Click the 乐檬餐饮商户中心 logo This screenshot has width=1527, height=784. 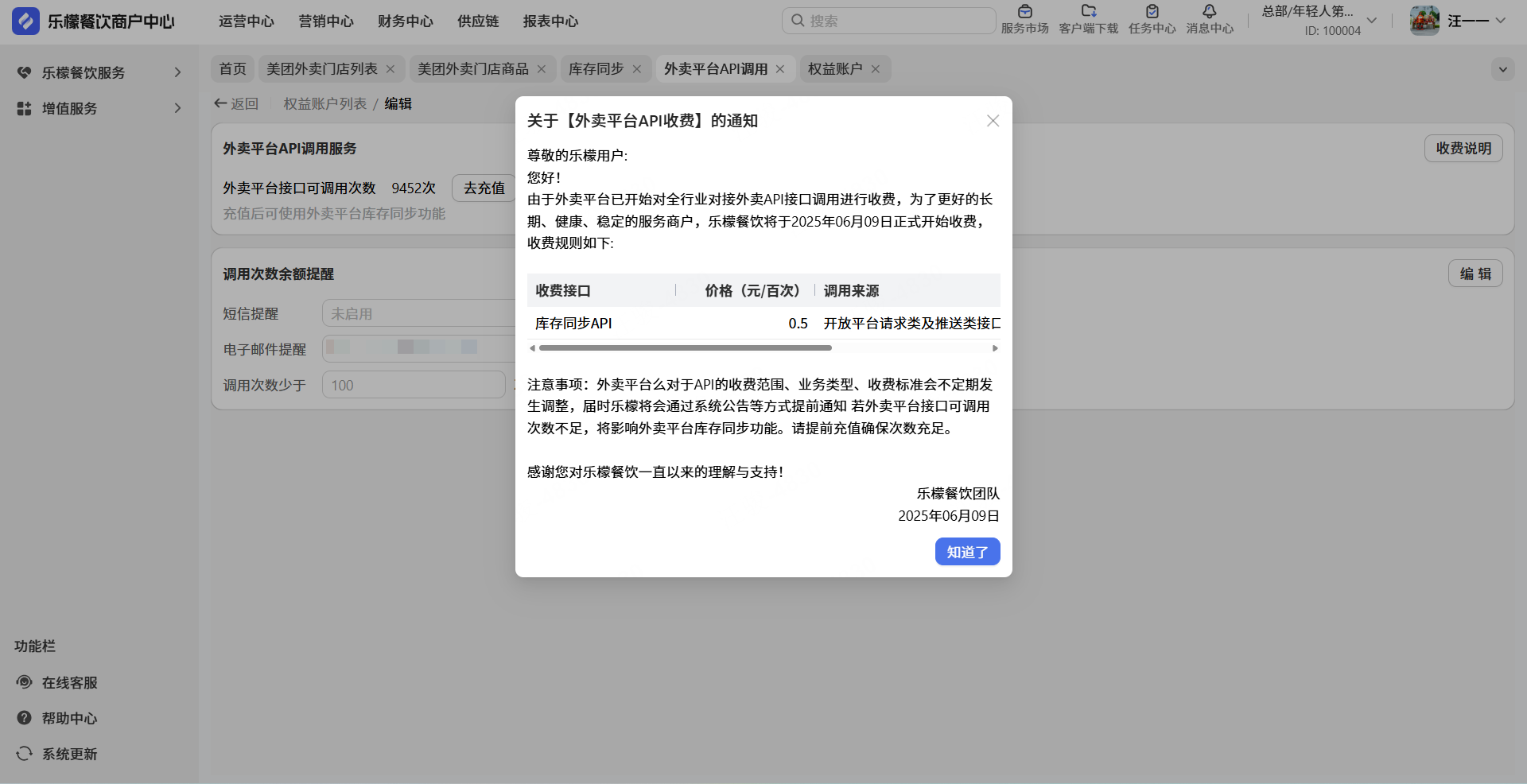click(25, 21)
